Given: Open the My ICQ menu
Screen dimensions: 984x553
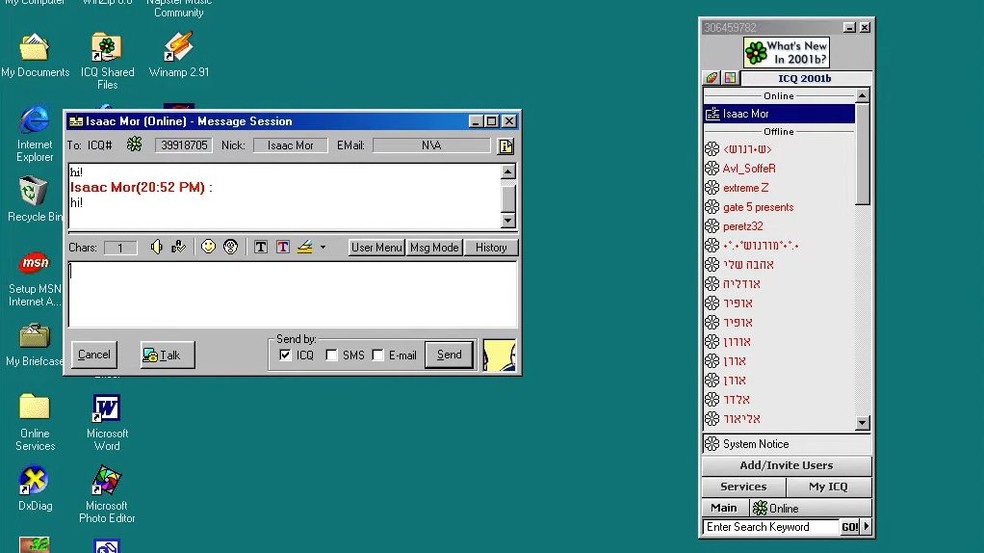Looking at the screenshot, I should pos(828,486).
